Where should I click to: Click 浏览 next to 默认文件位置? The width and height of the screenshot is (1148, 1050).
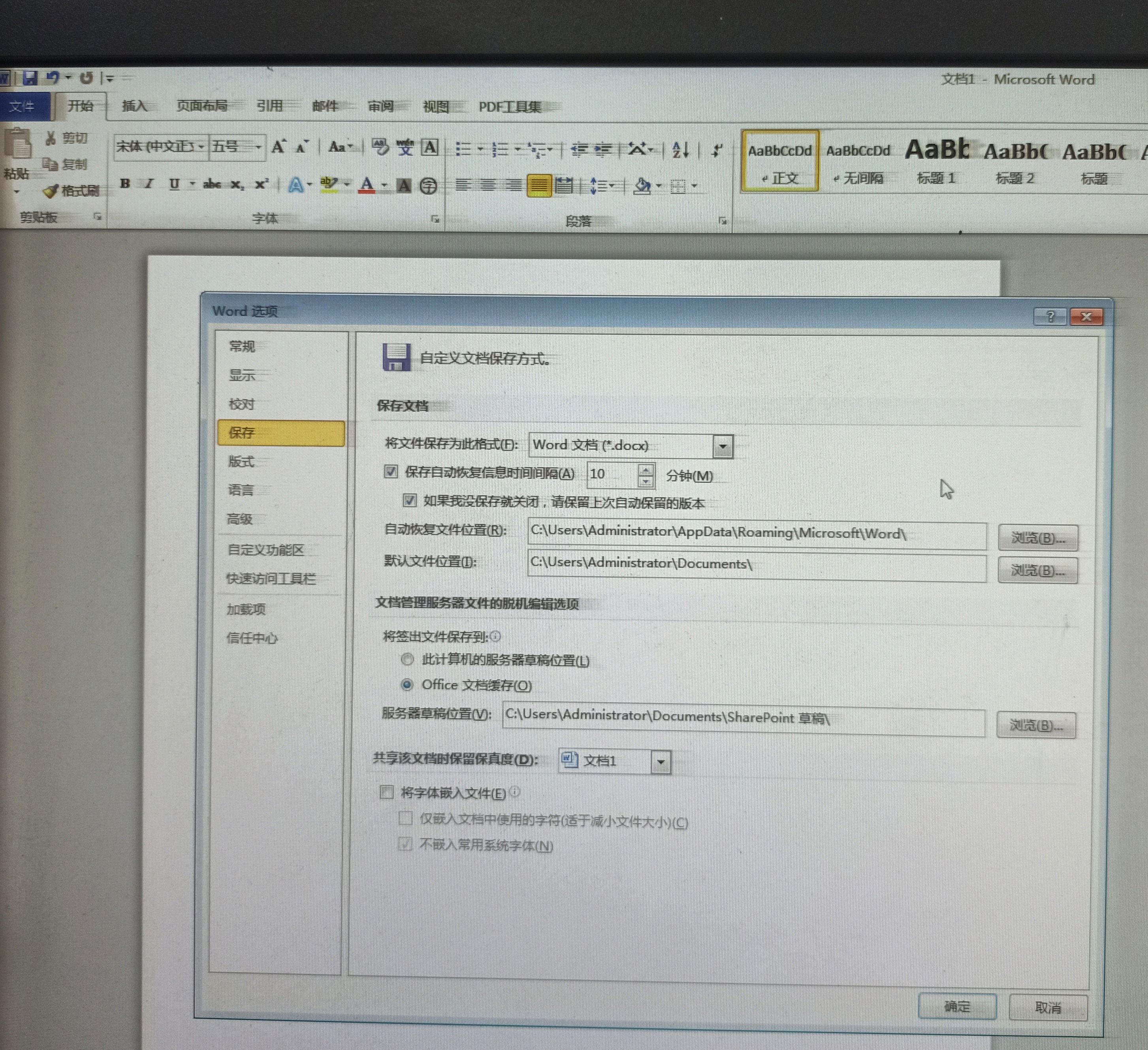point(1037,570)
